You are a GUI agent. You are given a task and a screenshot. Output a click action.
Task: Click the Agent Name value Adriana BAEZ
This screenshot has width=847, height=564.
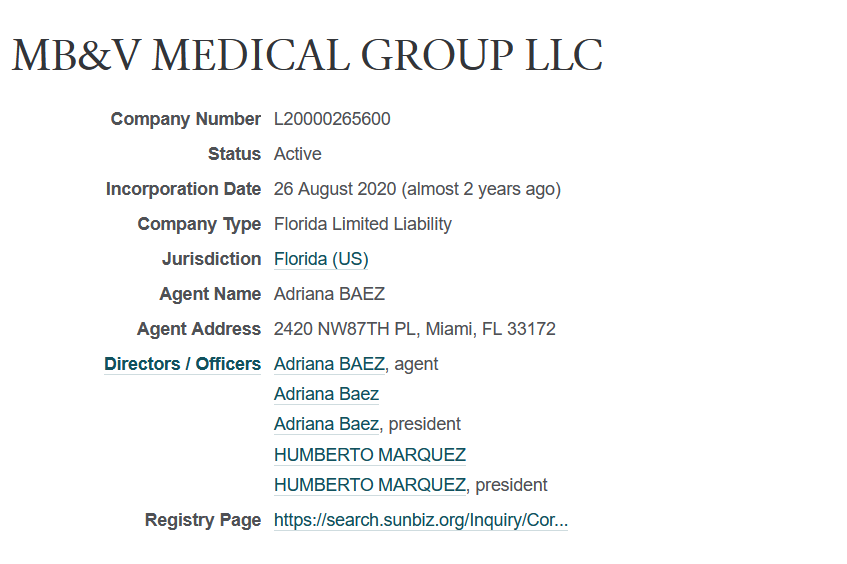click(330, 294)
